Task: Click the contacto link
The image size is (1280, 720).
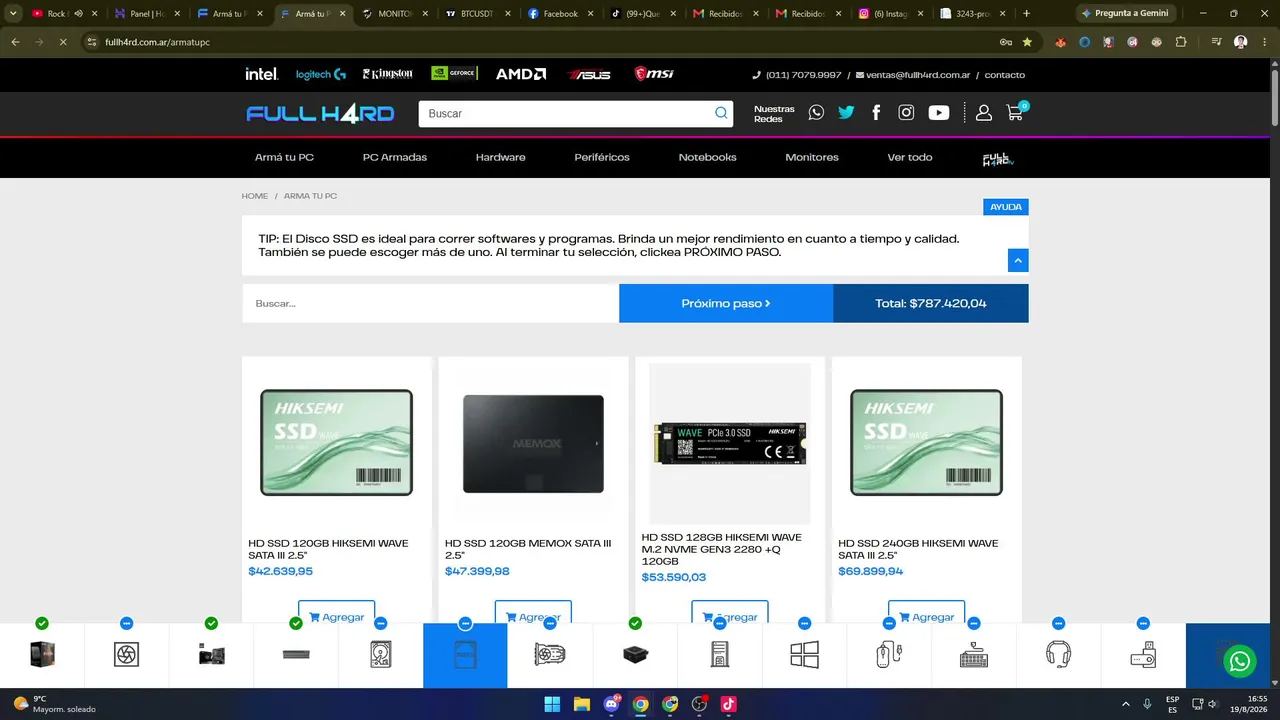Action: pyautogui.click(x=1004, y=75)
